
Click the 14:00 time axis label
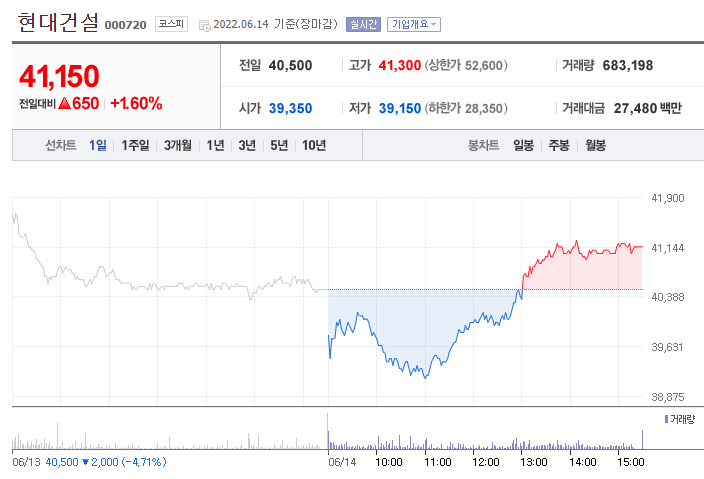(x=583, y=462)
